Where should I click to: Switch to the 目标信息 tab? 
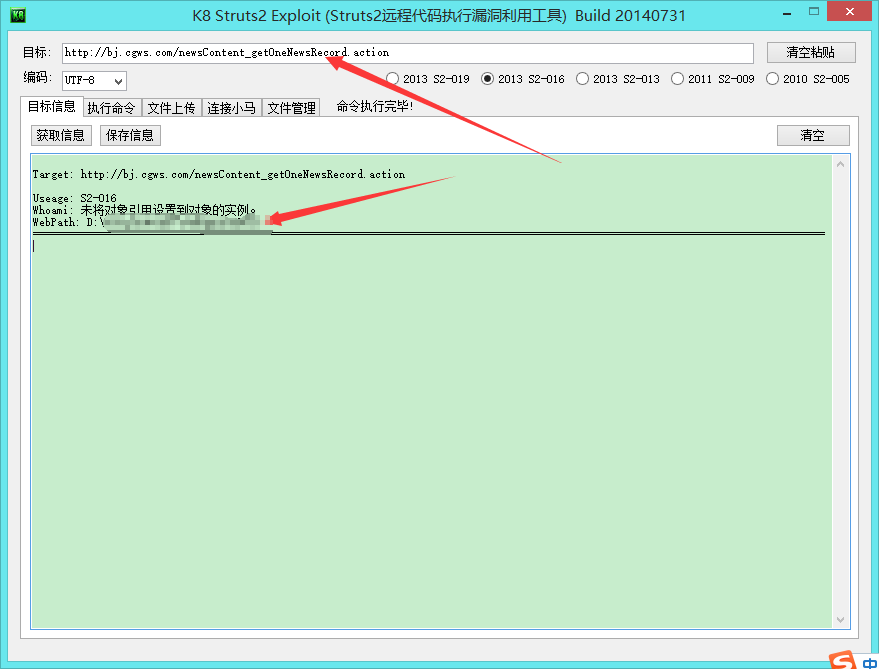coord(52,107)
